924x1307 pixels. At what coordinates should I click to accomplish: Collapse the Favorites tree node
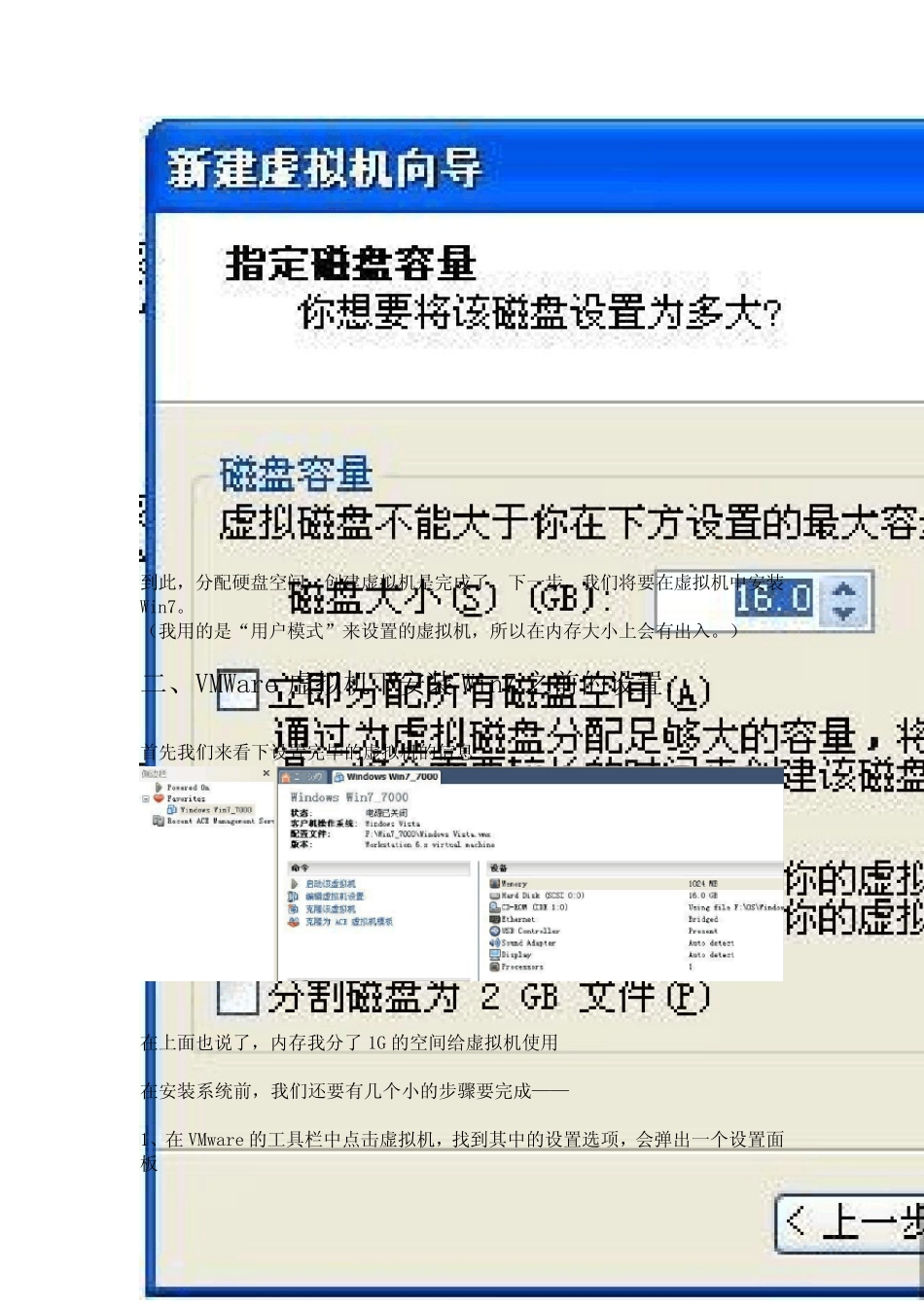coord(146,798)
